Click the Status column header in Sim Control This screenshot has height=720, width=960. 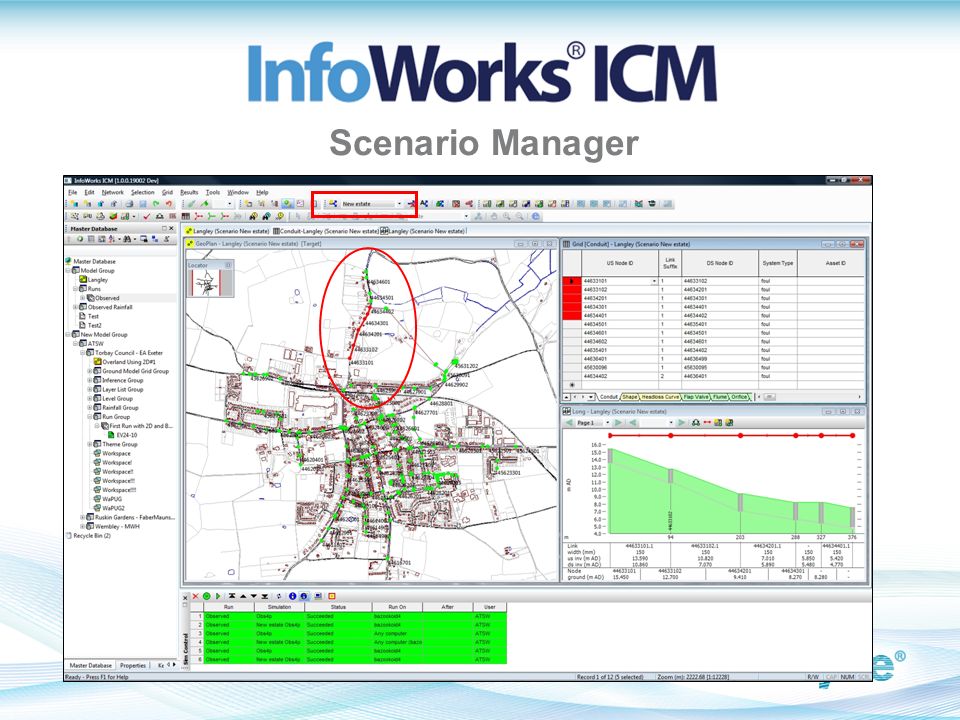[339, 607]
